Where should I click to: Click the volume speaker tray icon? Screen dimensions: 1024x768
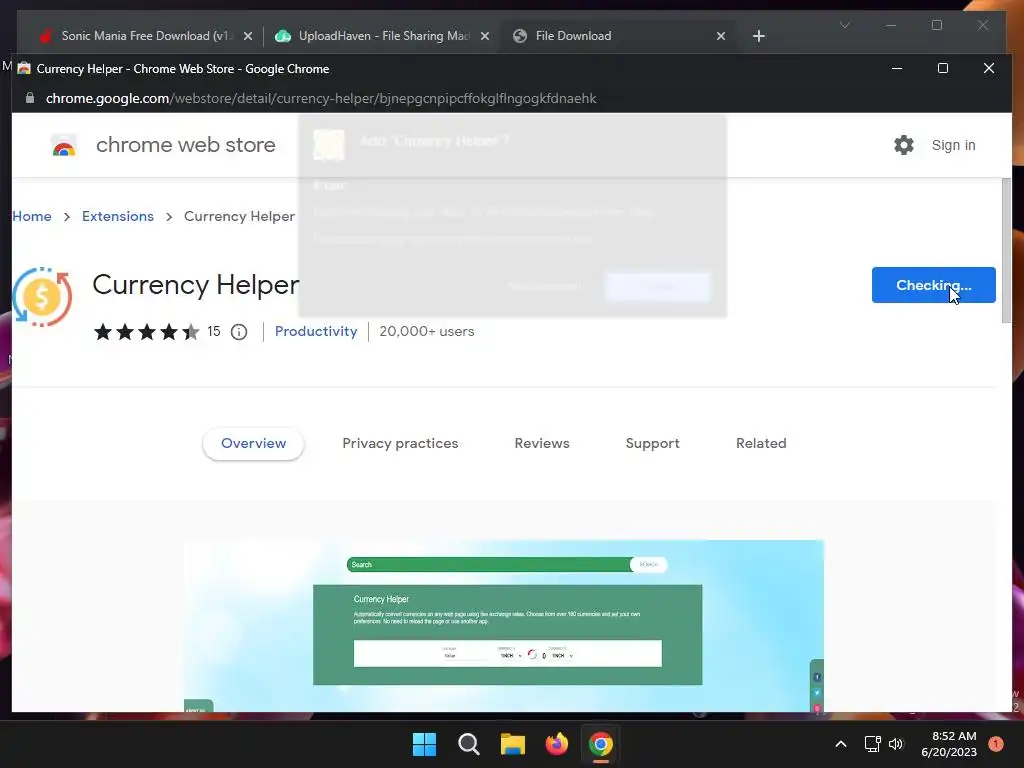(896, 744)
